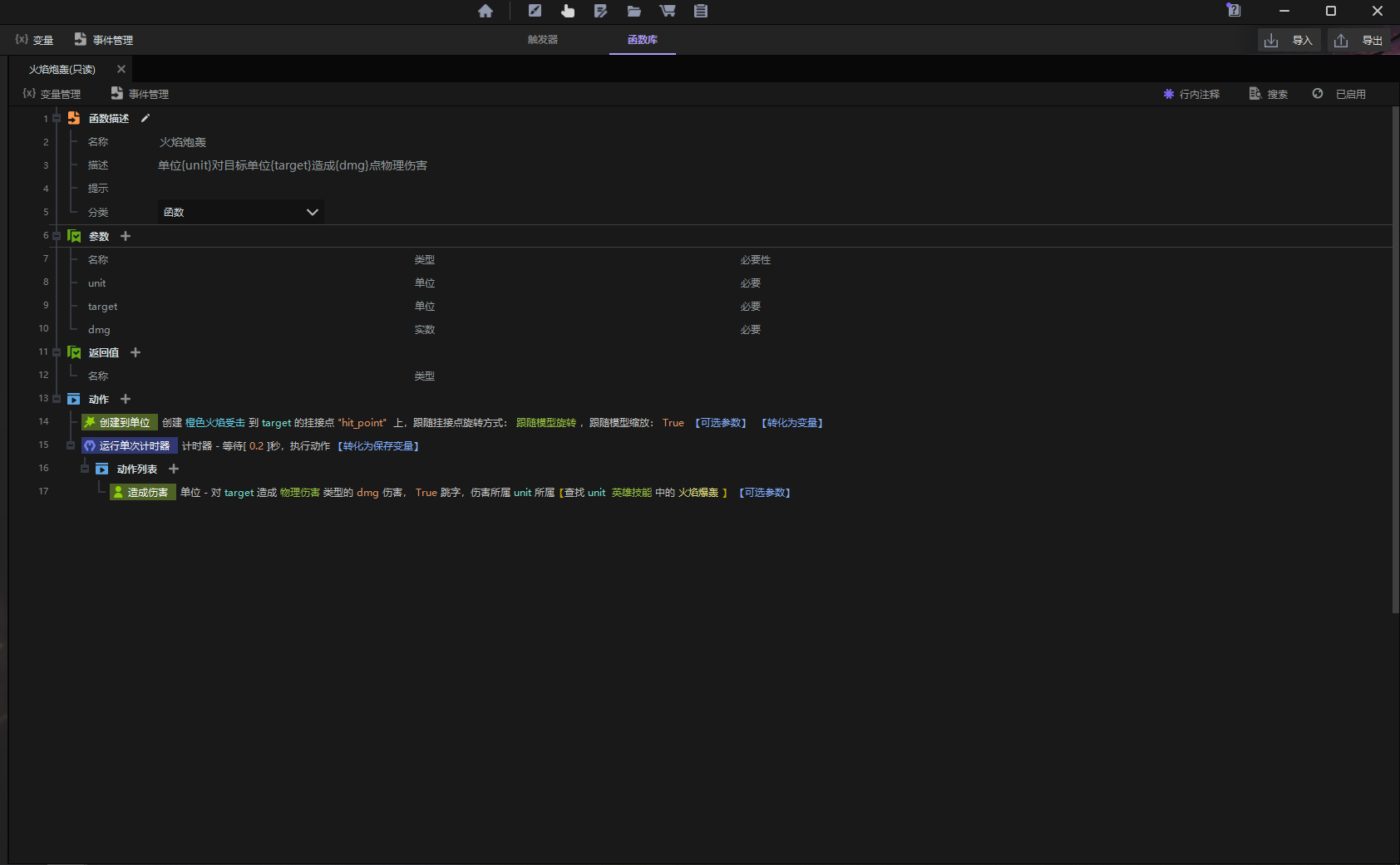Collapse the 运行单次计时器 node
Viewport: 1400px width, 865px height.
[71, 445]
